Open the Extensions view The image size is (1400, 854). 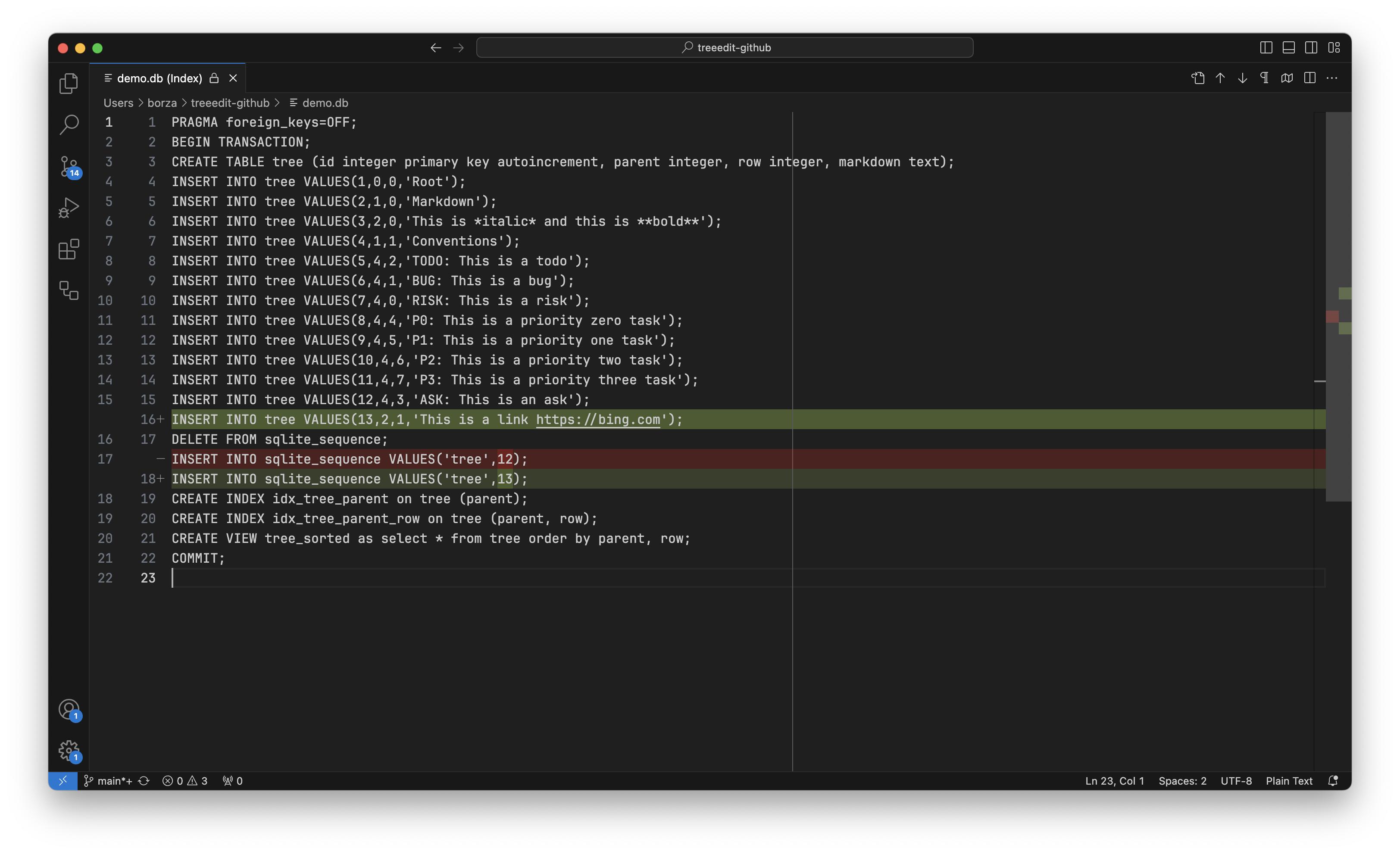(68, 249)
